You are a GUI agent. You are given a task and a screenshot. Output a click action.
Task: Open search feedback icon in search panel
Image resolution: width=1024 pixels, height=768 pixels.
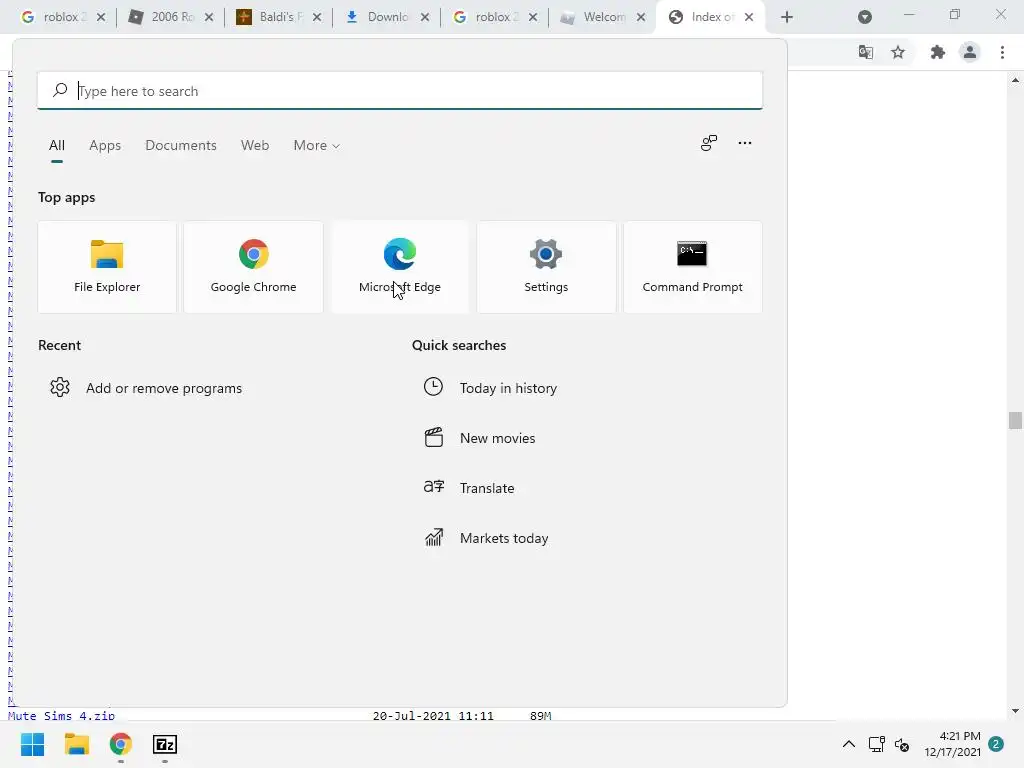(x=709, y=143)
